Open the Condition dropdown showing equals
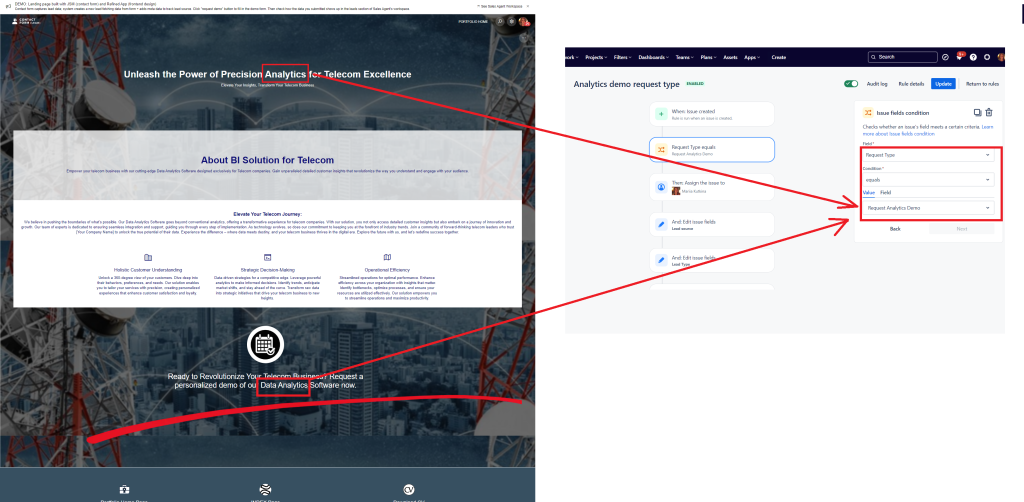 928,180
